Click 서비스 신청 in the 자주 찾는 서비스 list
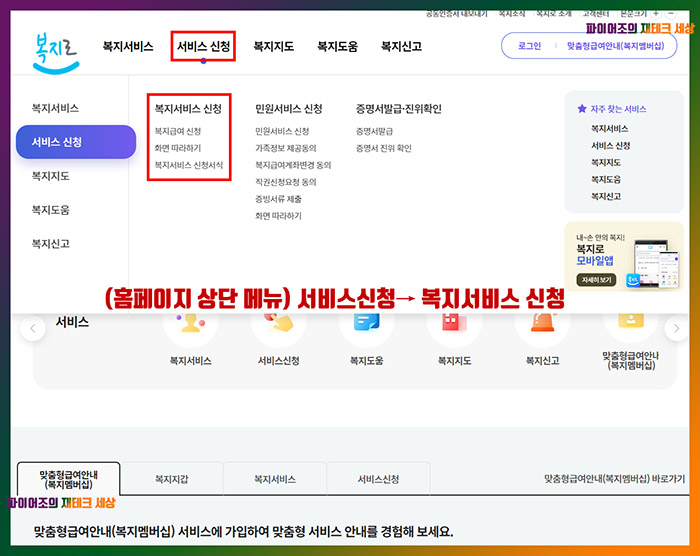The image size is (700, 556). coord(610,146)
